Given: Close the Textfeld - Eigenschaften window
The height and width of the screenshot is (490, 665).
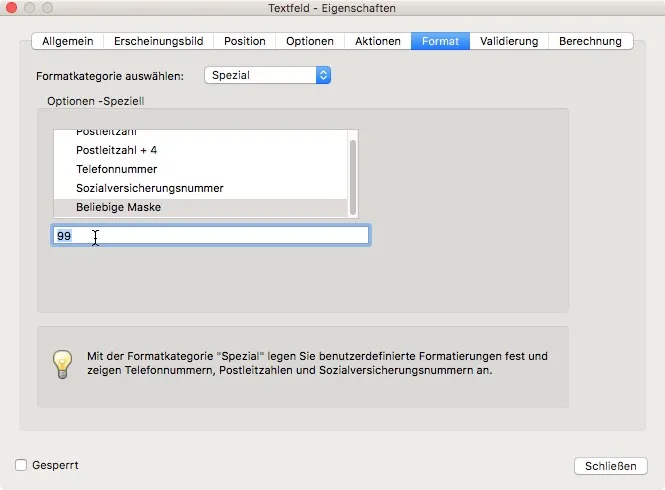Looking at the screenshot, I should (11, 8).
